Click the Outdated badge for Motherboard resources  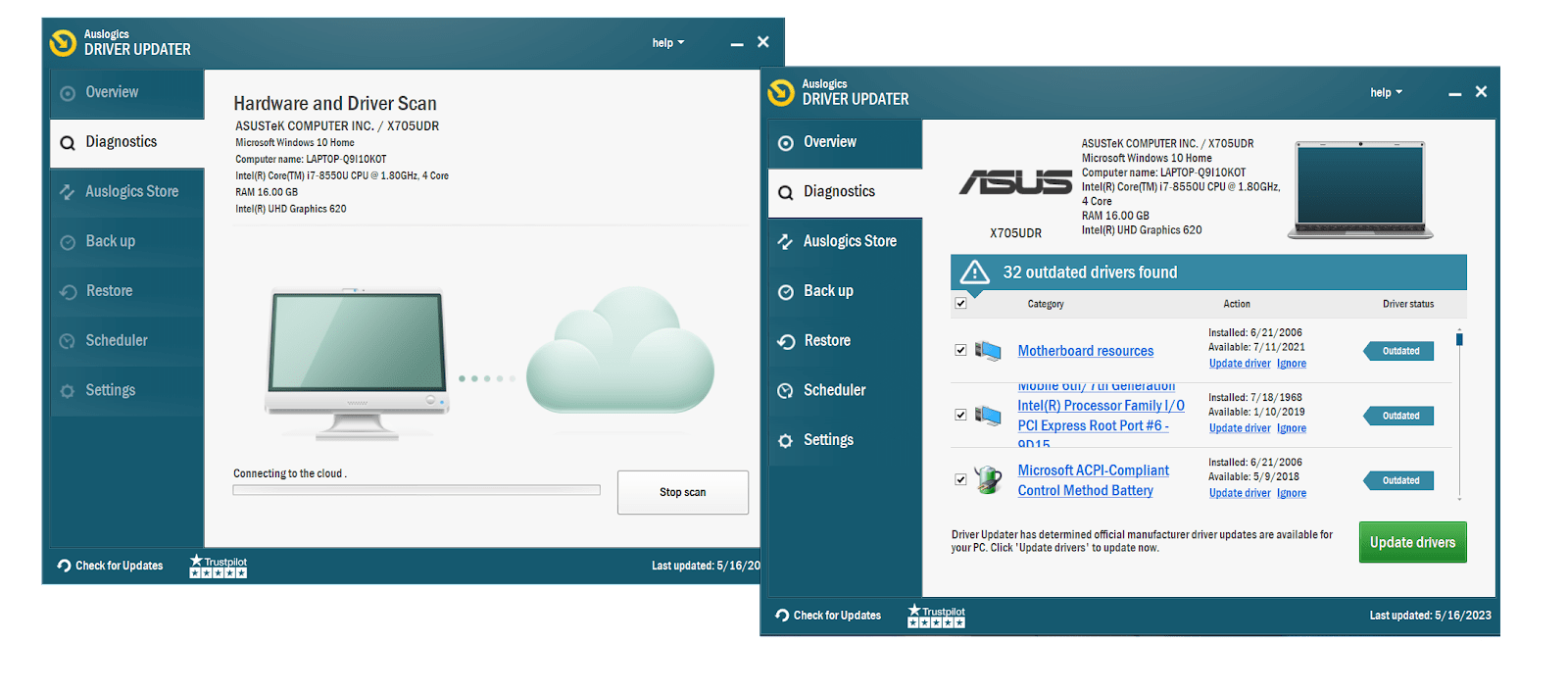pos(1398,351)
